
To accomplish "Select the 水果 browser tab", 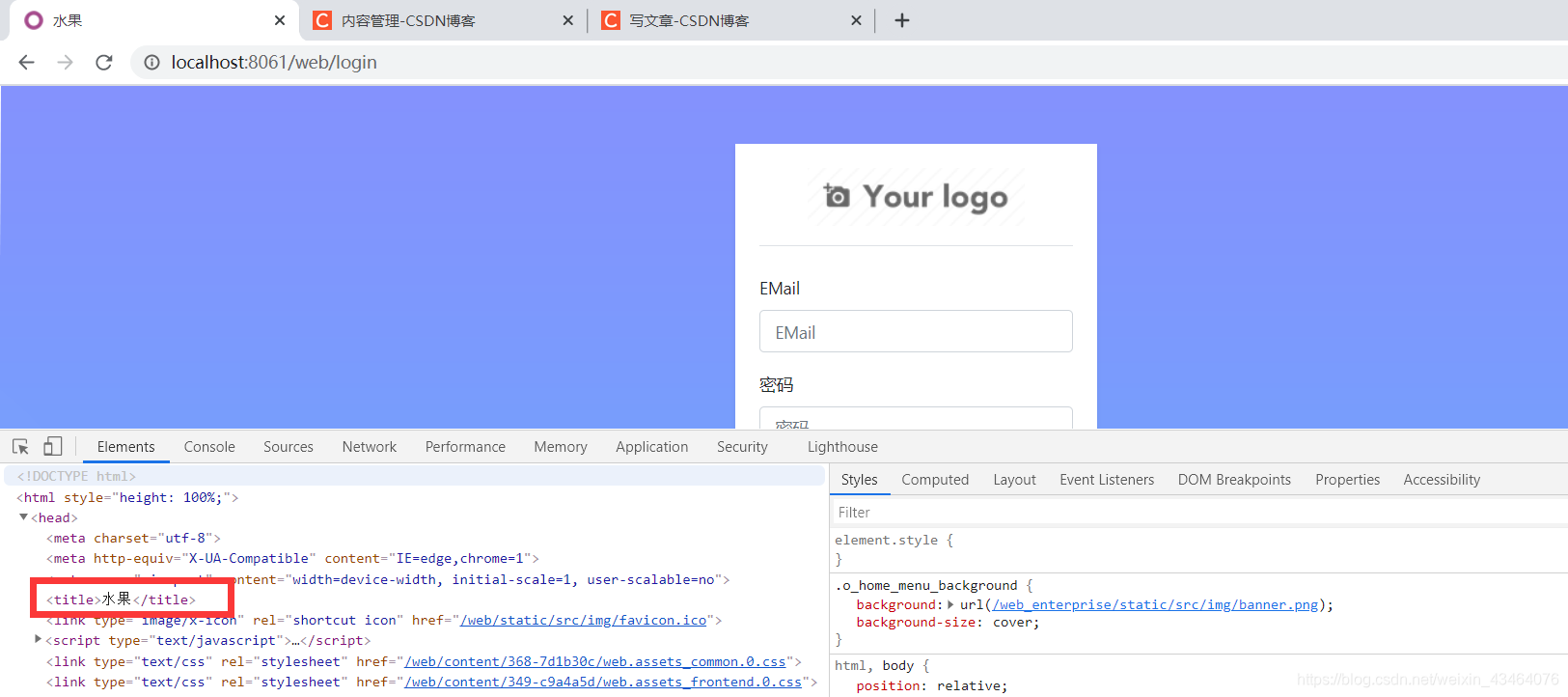I will [154, 20].
